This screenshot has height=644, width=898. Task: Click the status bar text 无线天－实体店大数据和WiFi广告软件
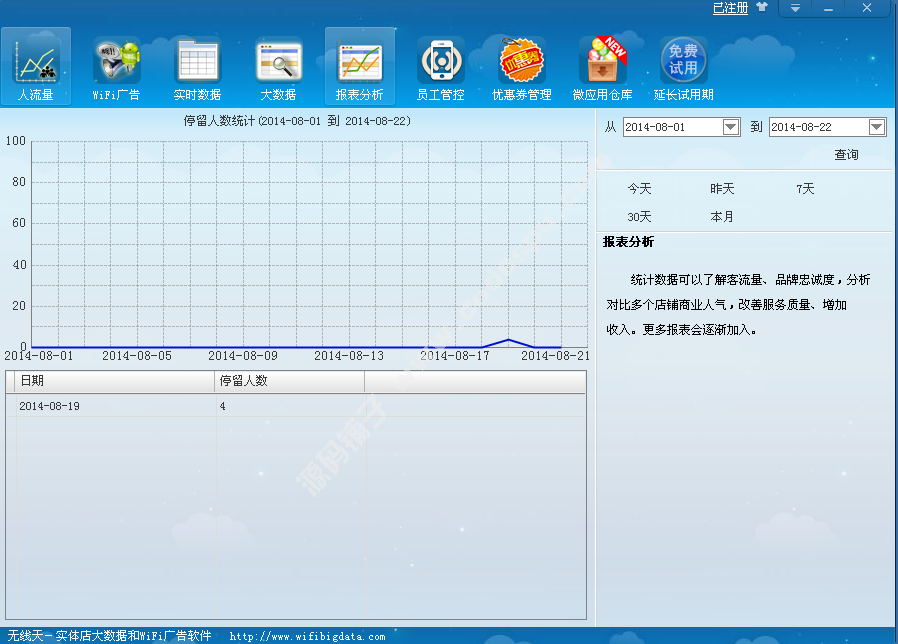click(109, 636)
